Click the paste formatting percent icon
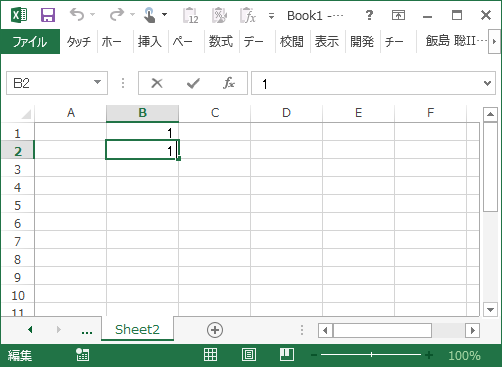This screenshot has width=502, height=367. (219, 15)
